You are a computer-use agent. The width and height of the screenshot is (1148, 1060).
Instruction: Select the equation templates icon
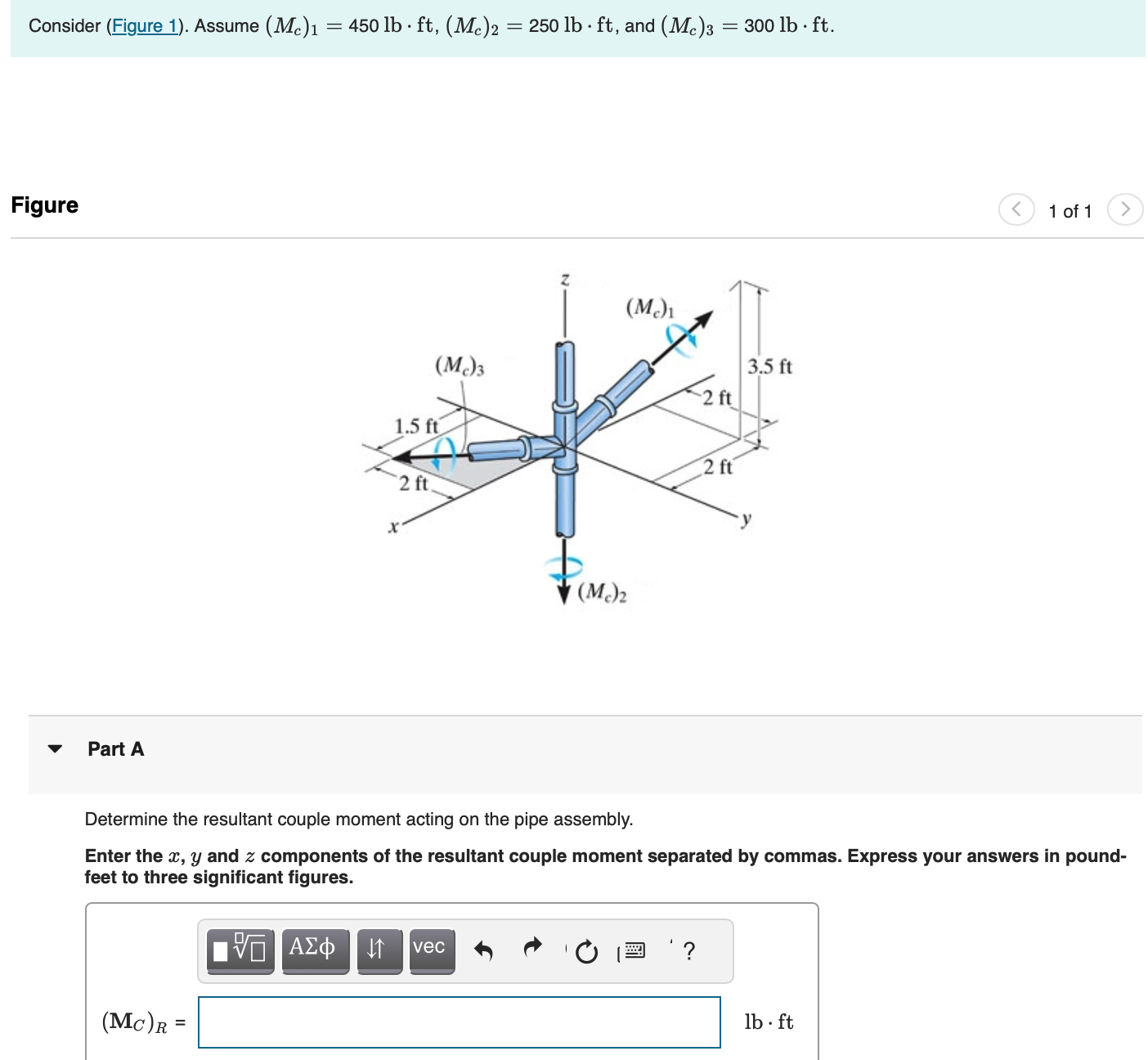tap(239, 950)
